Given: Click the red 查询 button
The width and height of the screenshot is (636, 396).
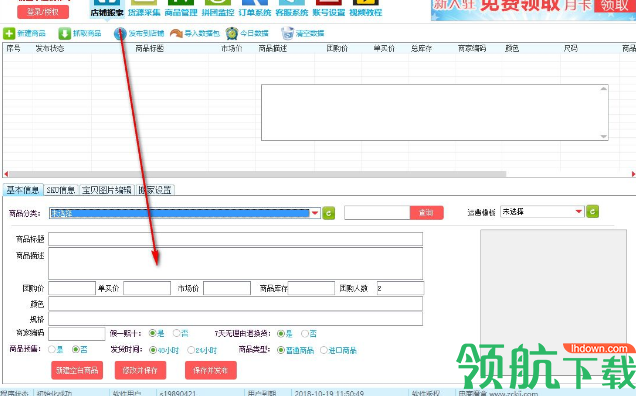Looking at the screenshot, I should pyautogui.click(x=426, y=213).
